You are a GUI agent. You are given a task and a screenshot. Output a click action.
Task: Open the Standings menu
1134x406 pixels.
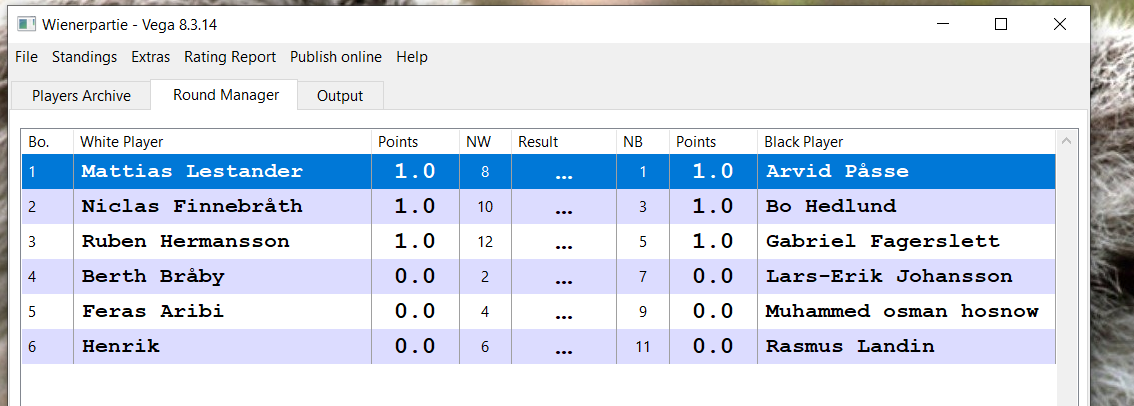[x=84, y=57]
